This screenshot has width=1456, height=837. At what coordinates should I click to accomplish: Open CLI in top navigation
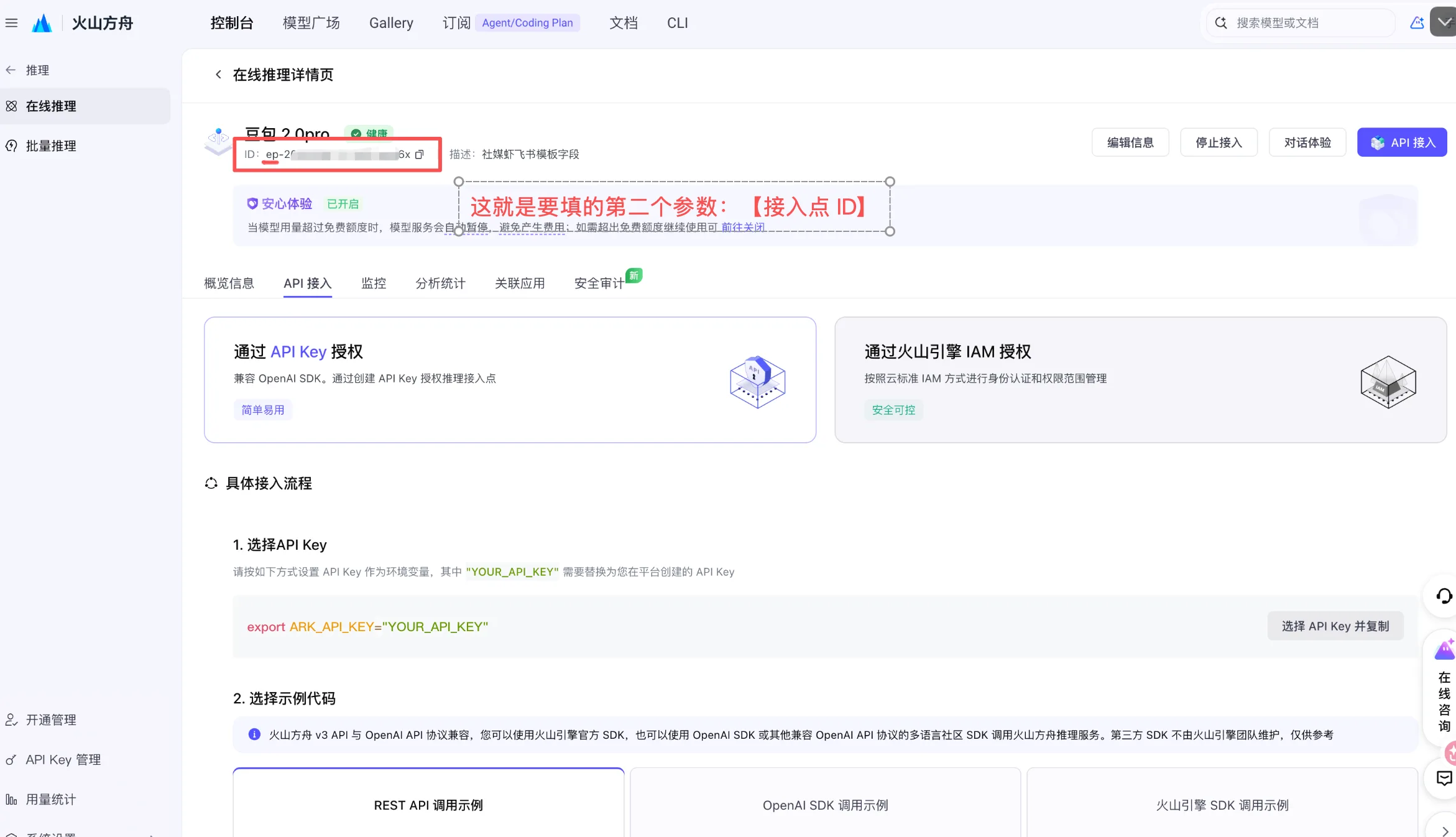[677, 23]
